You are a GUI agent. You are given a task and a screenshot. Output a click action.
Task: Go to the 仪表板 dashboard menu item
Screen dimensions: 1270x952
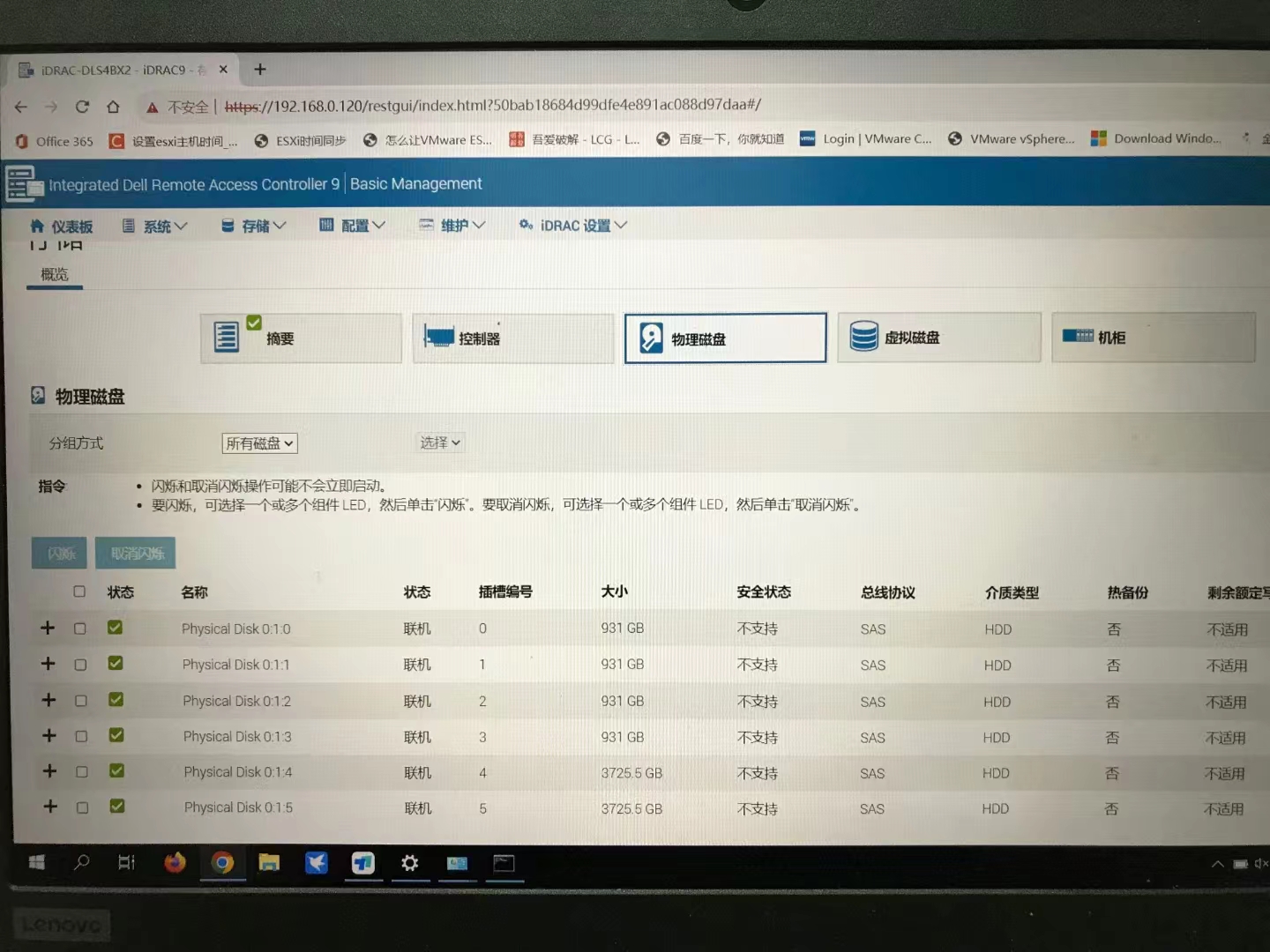tap(62, 227)
